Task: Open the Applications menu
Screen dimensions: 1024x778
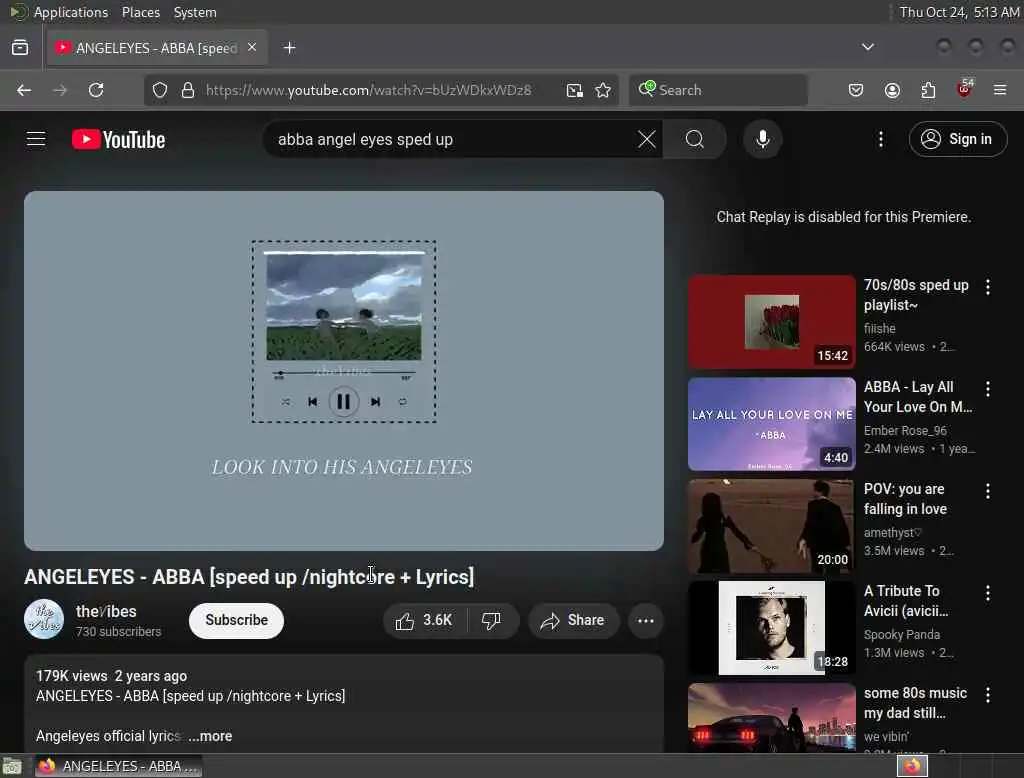Action: click(71, 12)
